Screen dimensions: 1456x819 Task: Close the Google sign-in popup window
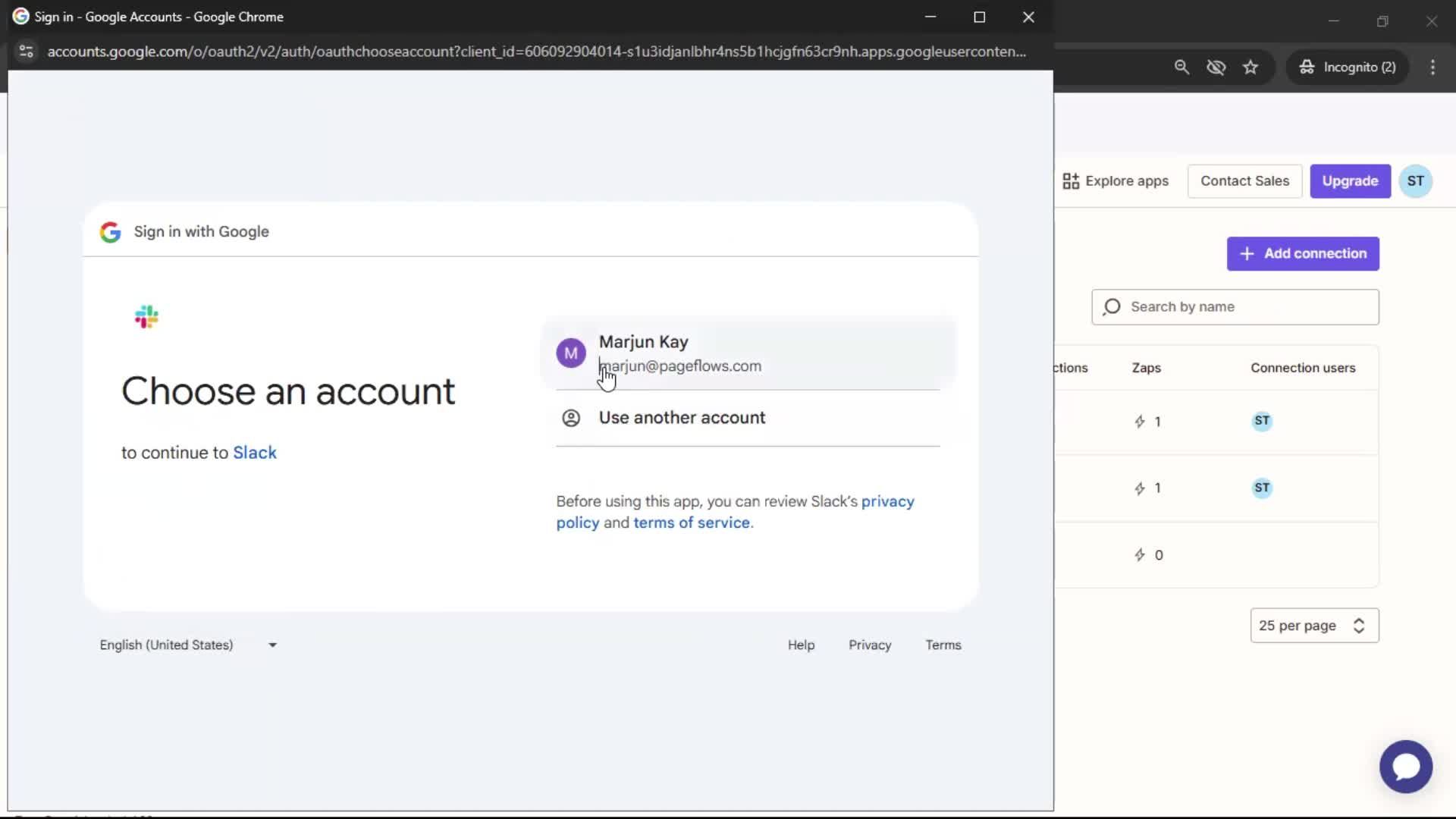pyautogui.click(x=1028, y=17)
